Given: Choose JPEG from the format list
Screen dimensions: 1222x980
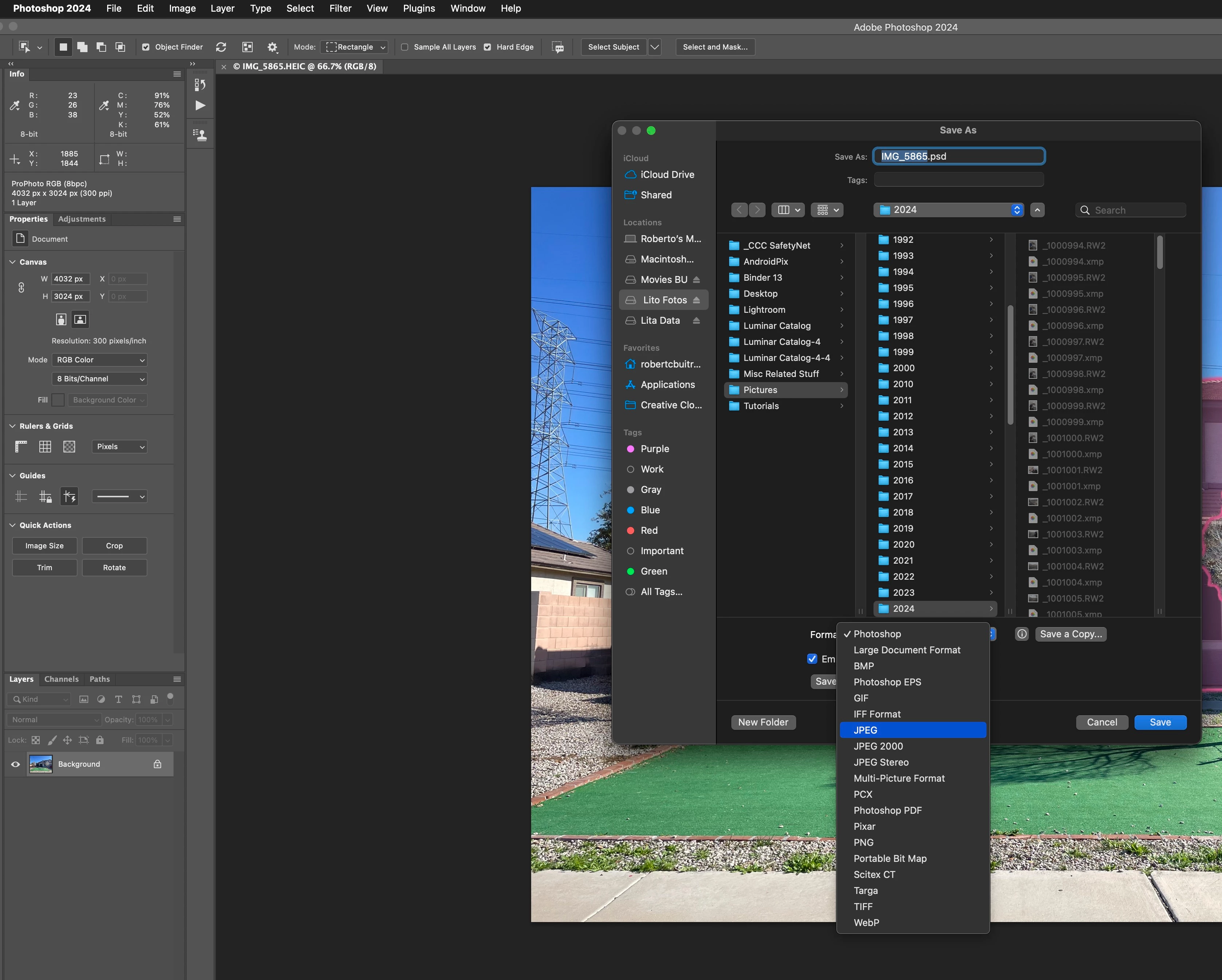Looking at the screenshot, I should (912, 730).
